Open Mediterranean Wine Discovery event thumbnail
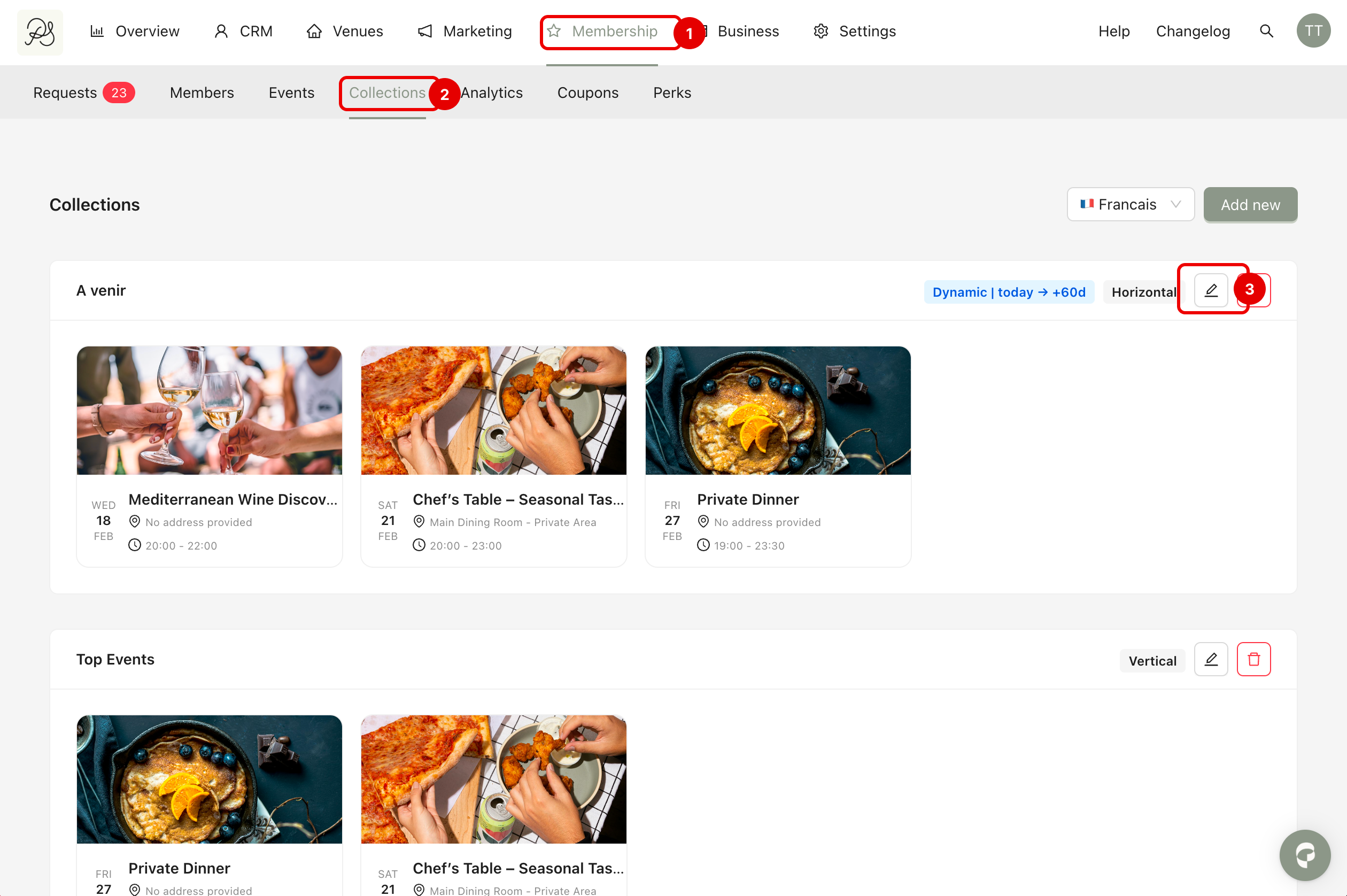1347x896 pixels. 209,410
